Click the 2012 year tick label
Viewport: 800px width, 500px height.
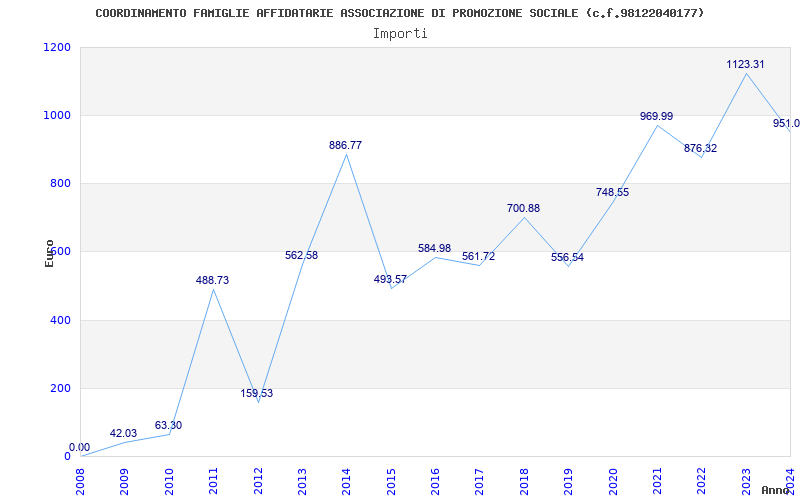coord(258,482)
